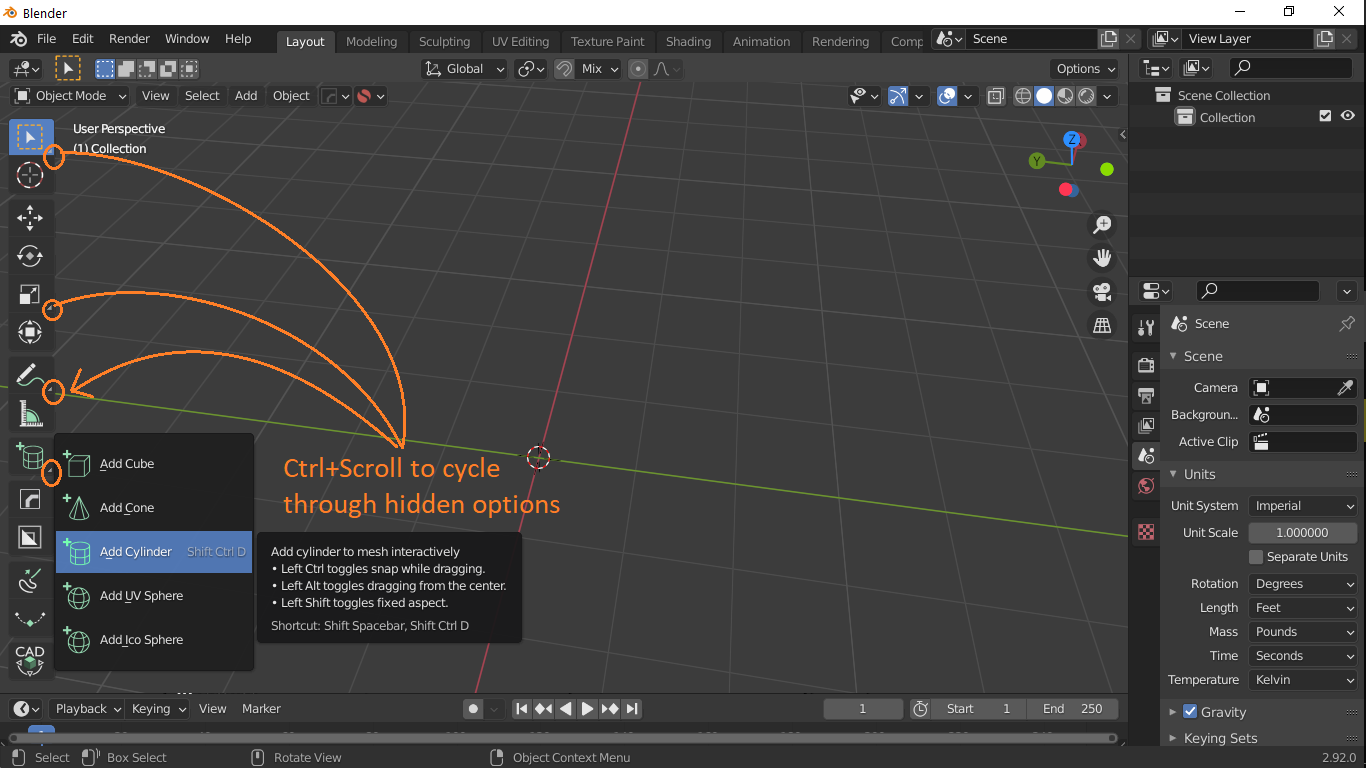
Task: Open the Mass Pounds dropdown
Action: click(1303, 632)
